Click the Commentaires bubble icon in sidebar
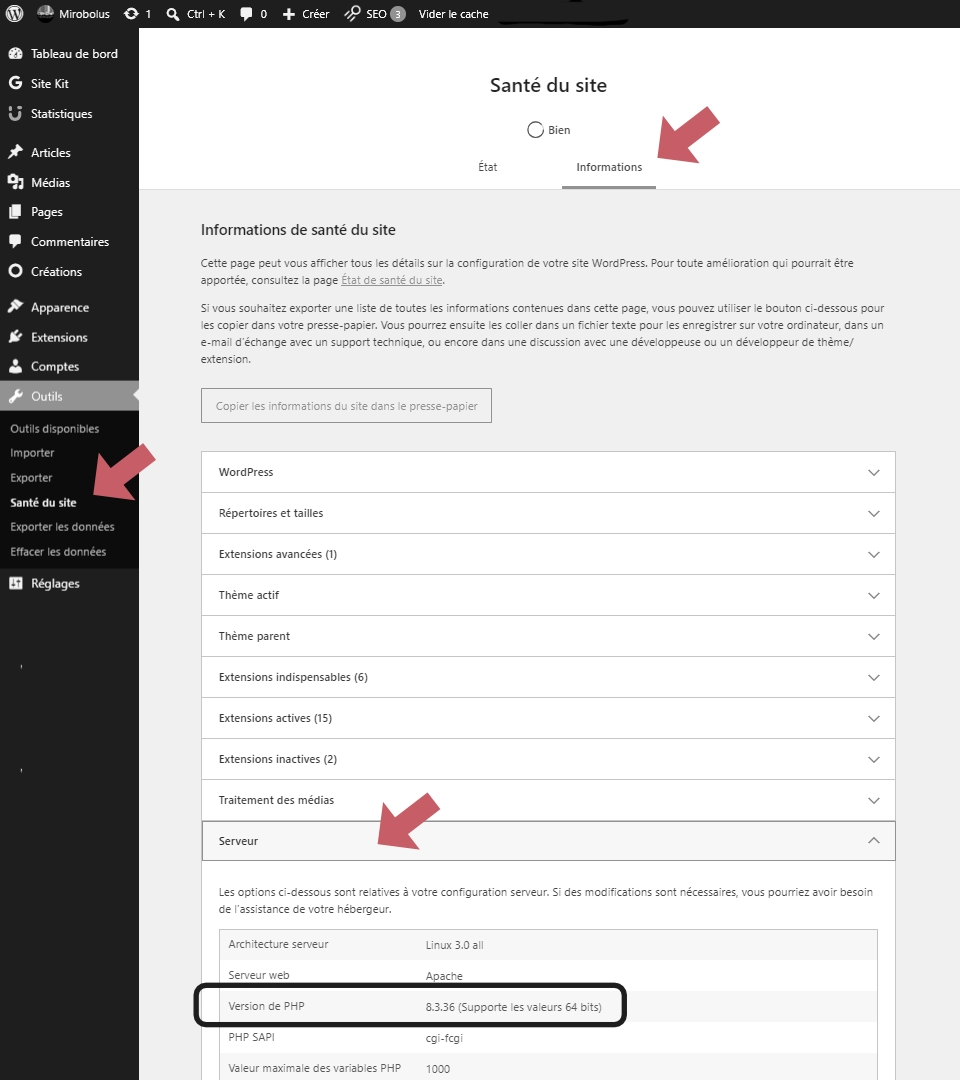960x1080 pixels. (x=15, y=242)
